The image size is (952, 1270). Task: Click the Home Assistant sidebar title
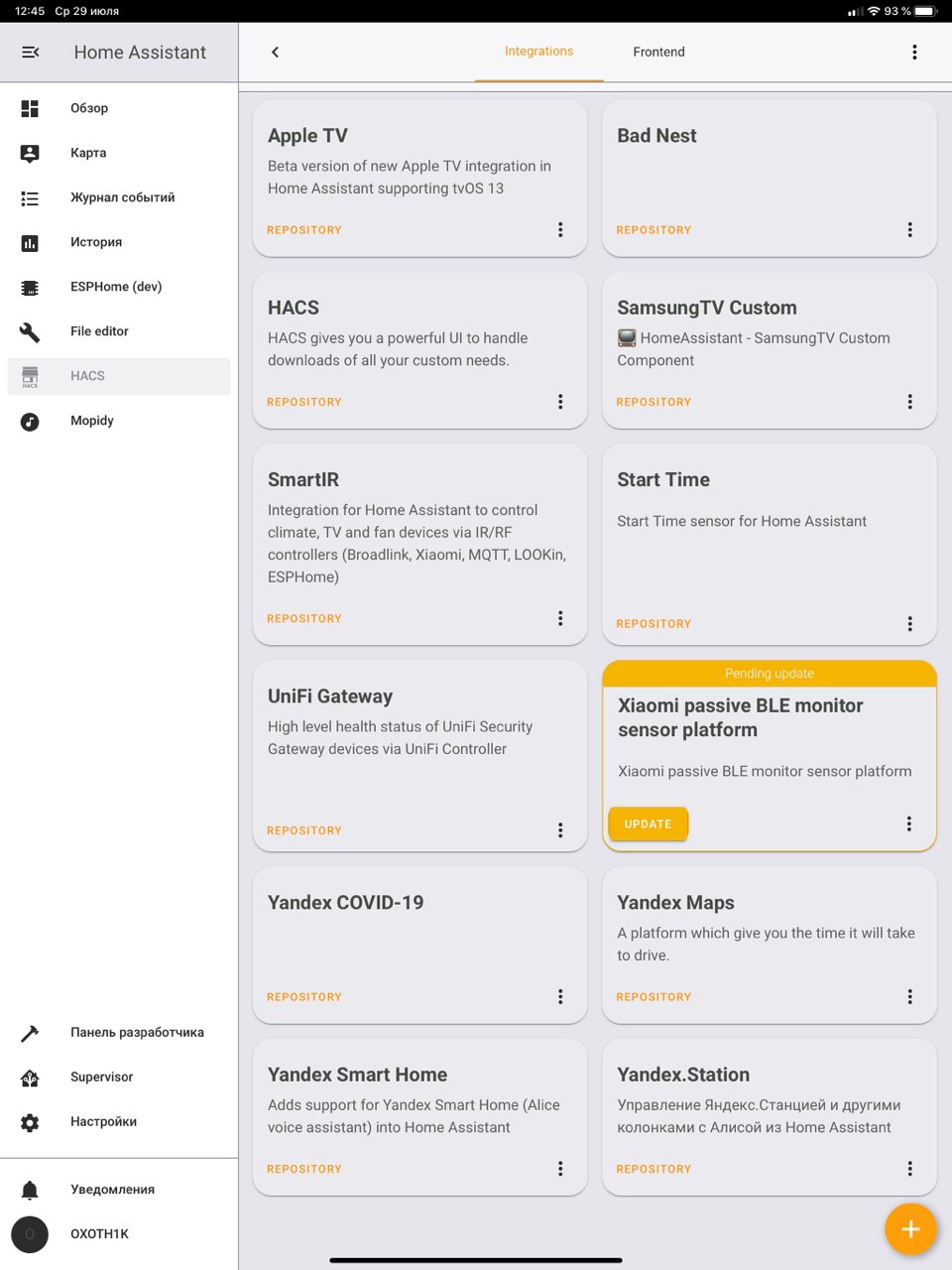[140, 53]
